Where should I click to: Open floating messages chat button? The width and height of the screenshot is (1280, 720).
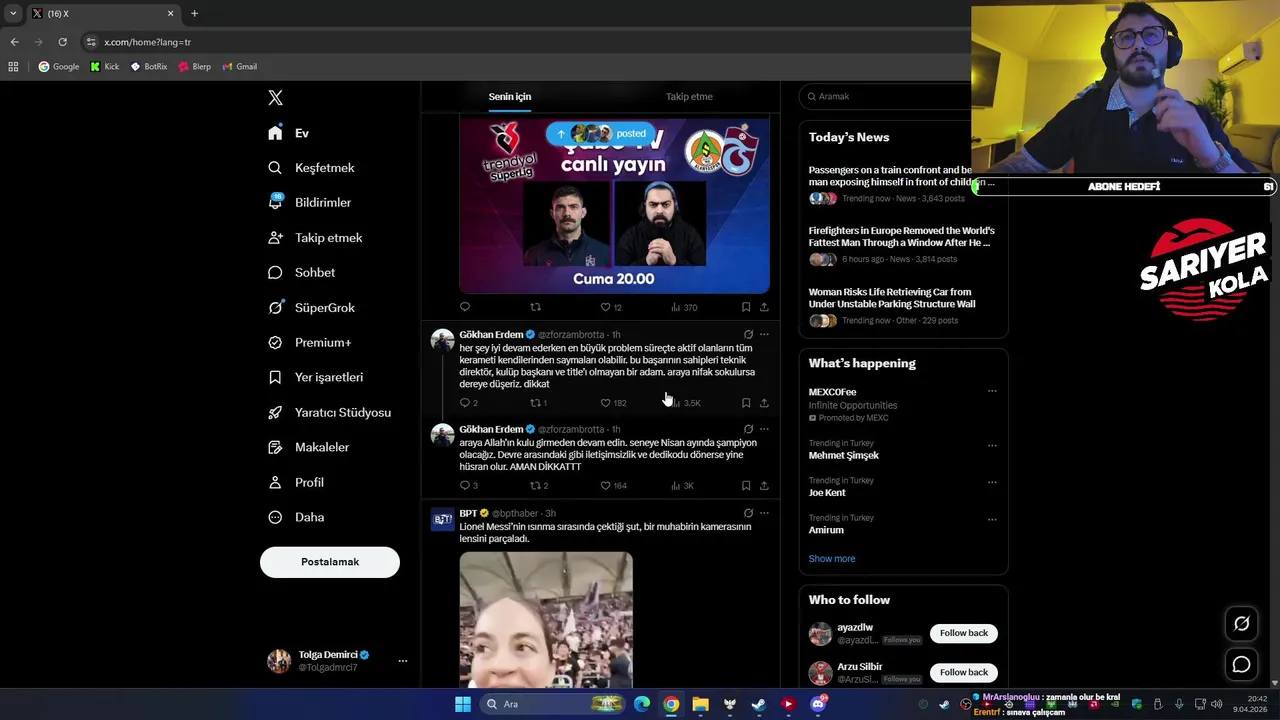1241,664
